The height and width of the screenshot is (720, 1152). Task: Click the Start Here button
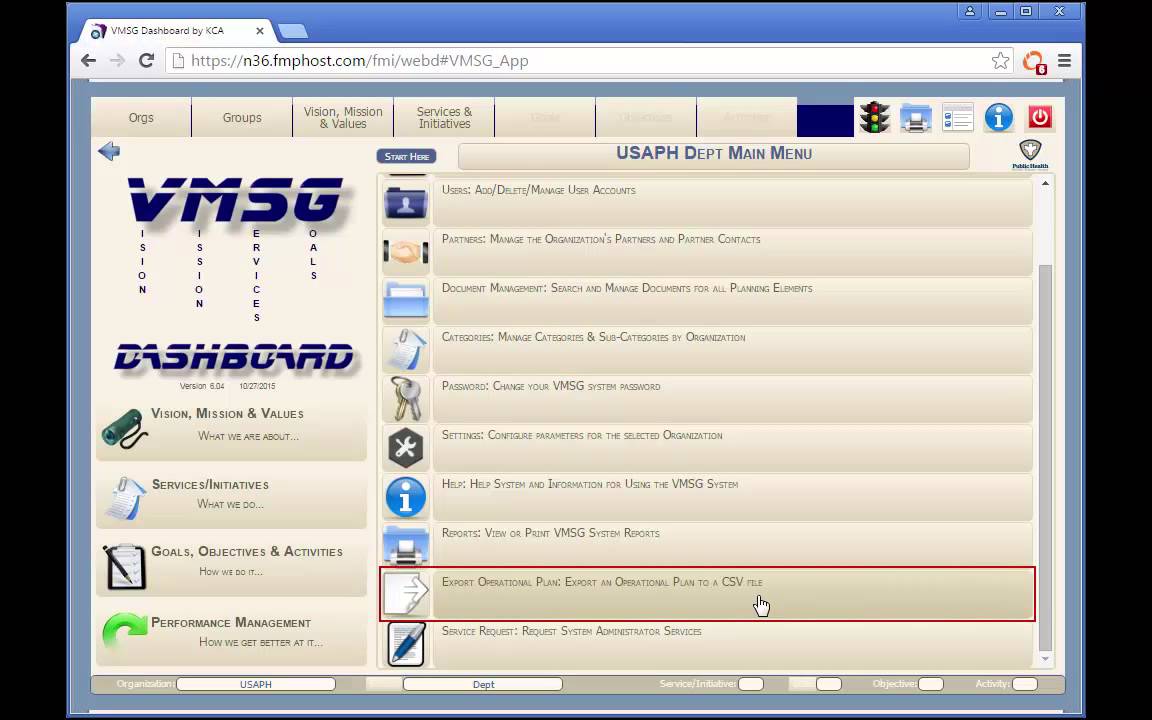(x=406, y=156)
